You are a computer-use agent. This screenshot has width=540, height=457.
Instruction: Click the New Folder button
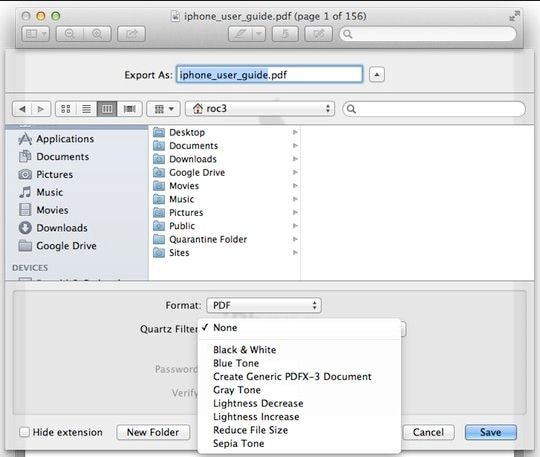click(153, 432)
